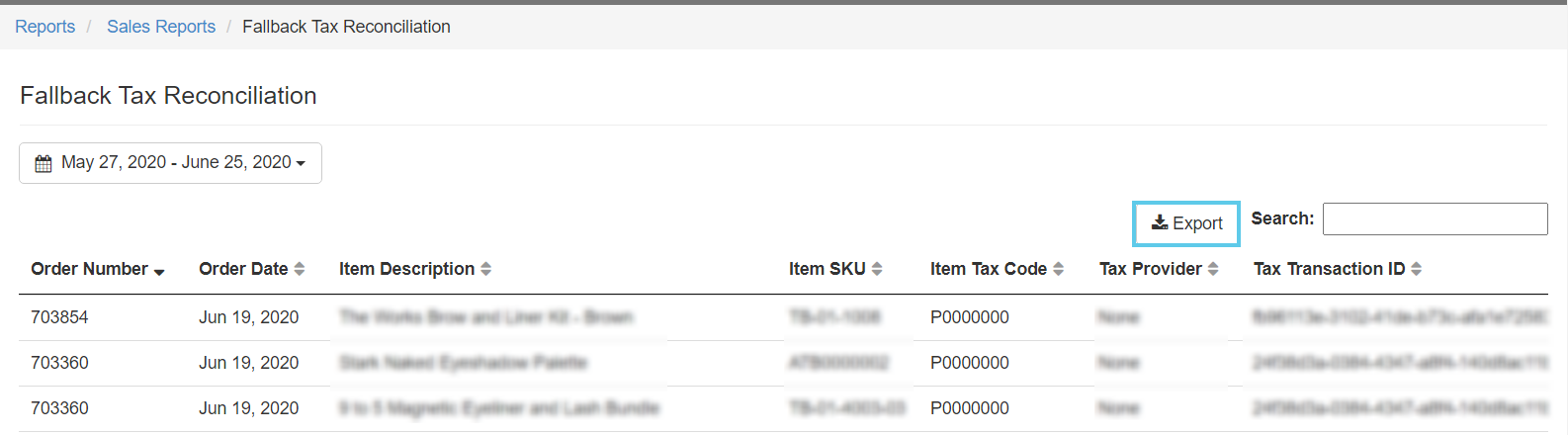Click Order Date sort arrows icon
This screenshot has height=435, width=1568.
pyautogui.click(x=300, y=269)
